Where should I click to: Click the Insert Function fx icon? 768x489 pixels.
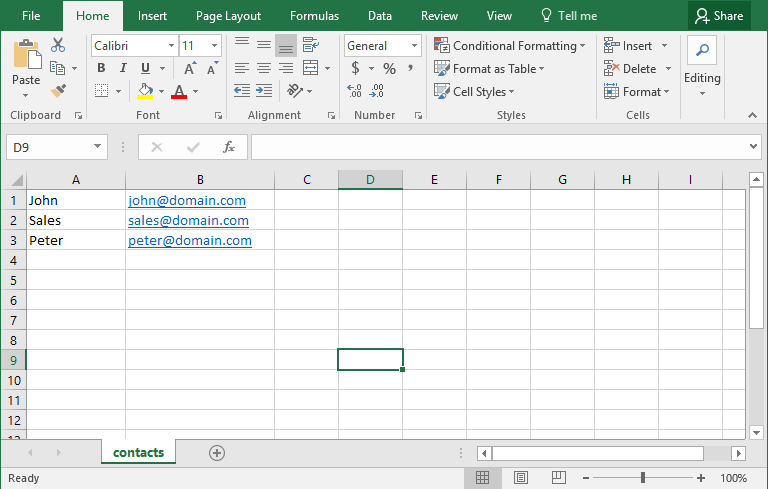229,147
